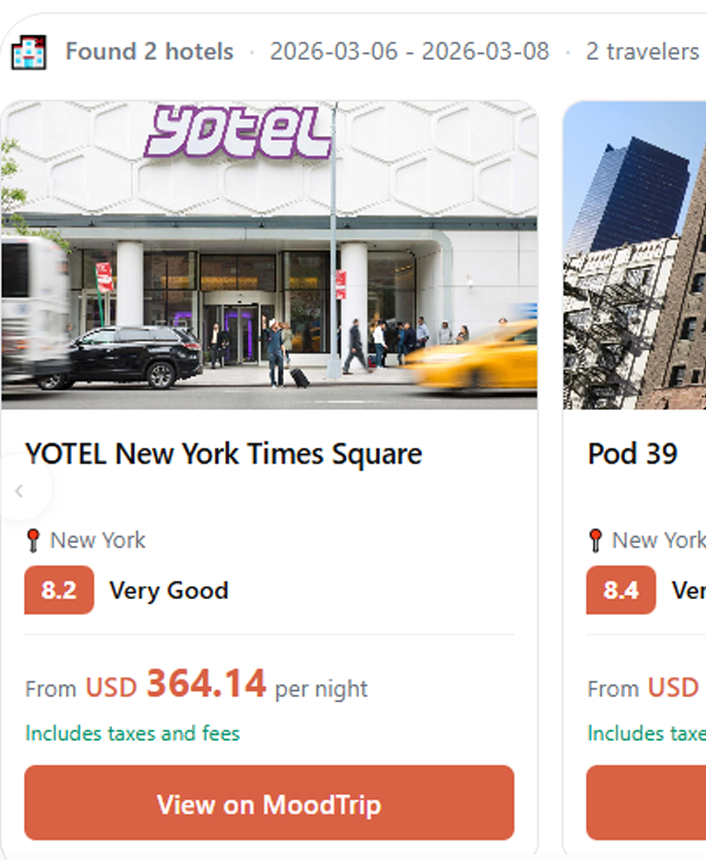Click the location pin under YOTEL title
This screenshot has height=860, width=706.
pos(33,541)
